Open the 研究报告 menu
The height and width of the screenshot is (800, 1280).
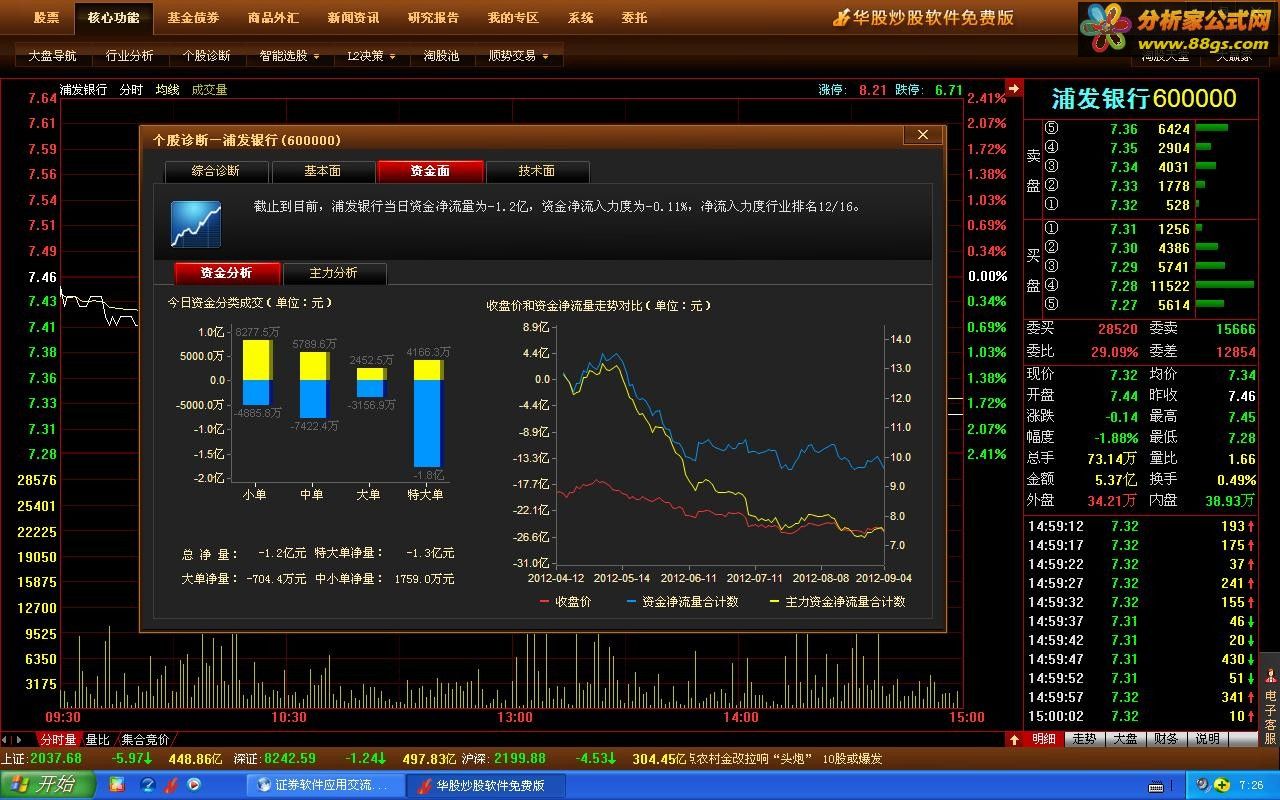click(x=433, y=18)
